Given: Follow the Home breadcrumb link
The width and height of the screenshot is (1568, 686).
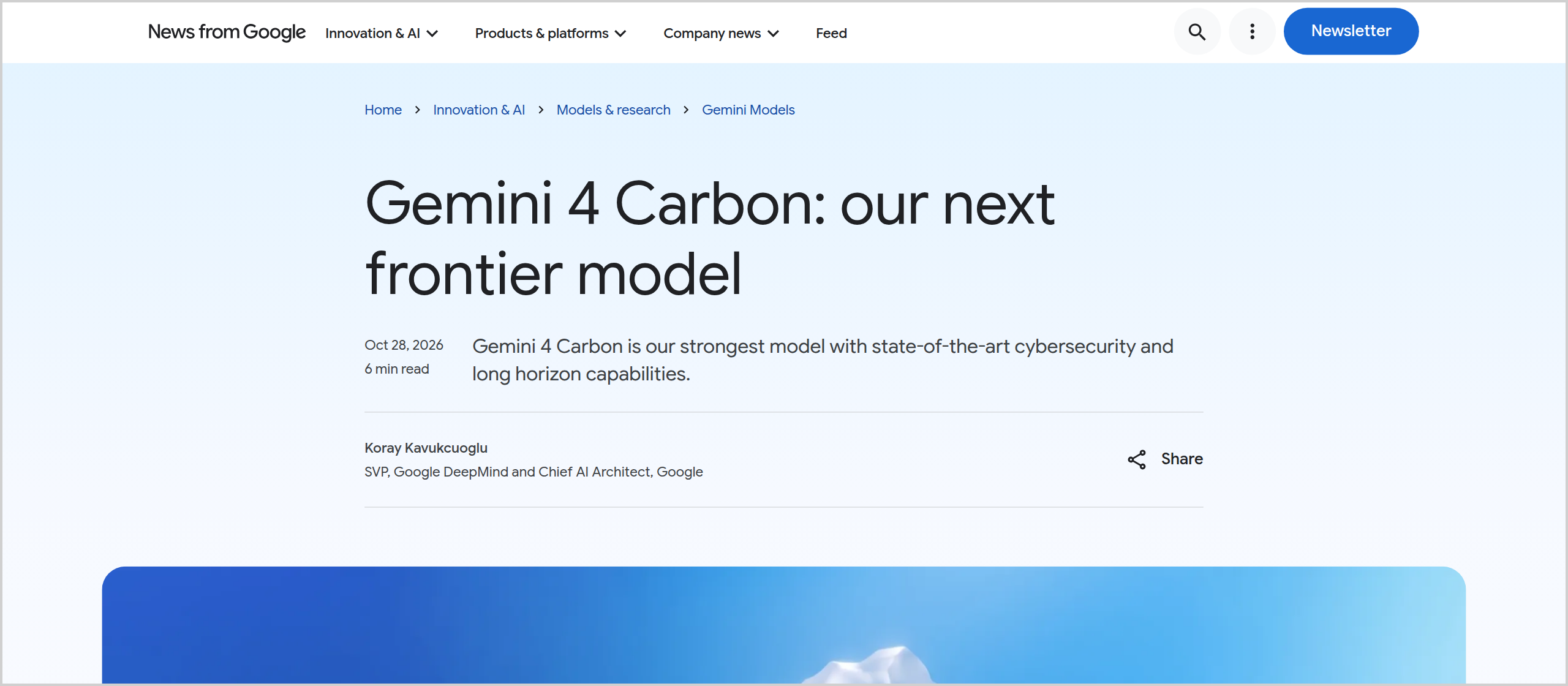Looking at the screenshot, I should (x=383, y=110).
